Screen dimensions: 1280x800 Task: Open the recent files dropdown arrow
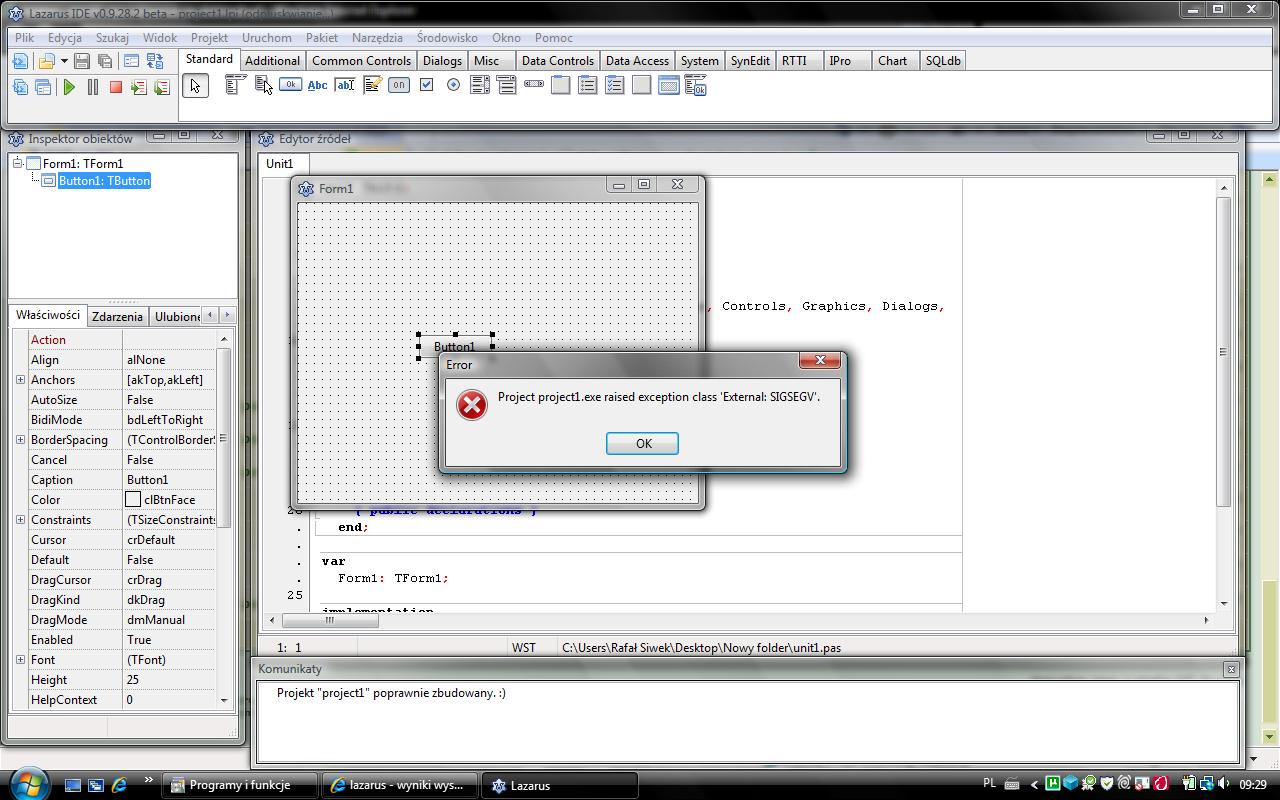coord(64,61)
